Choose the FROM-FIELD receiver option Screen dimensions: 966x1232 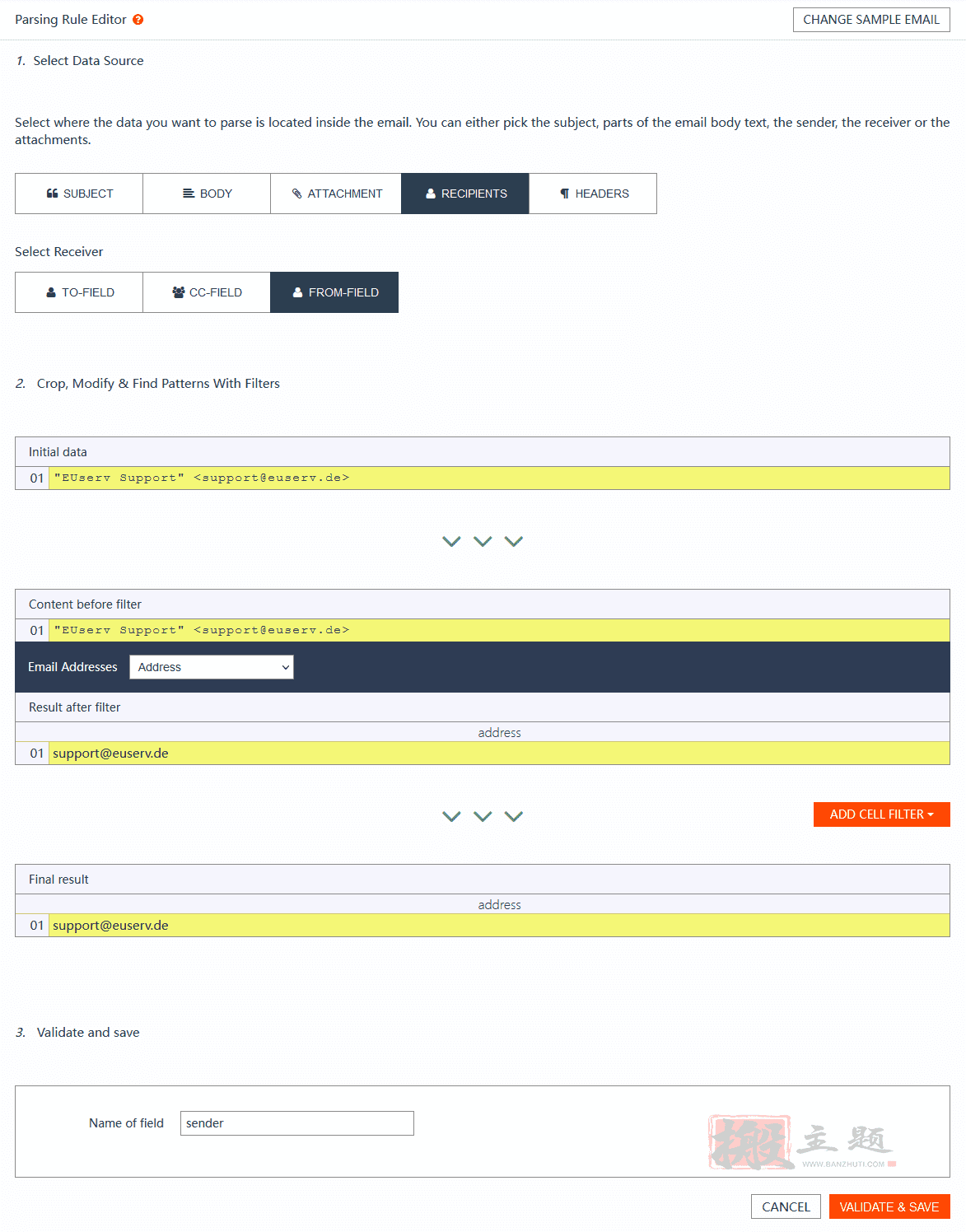[334, 292]
